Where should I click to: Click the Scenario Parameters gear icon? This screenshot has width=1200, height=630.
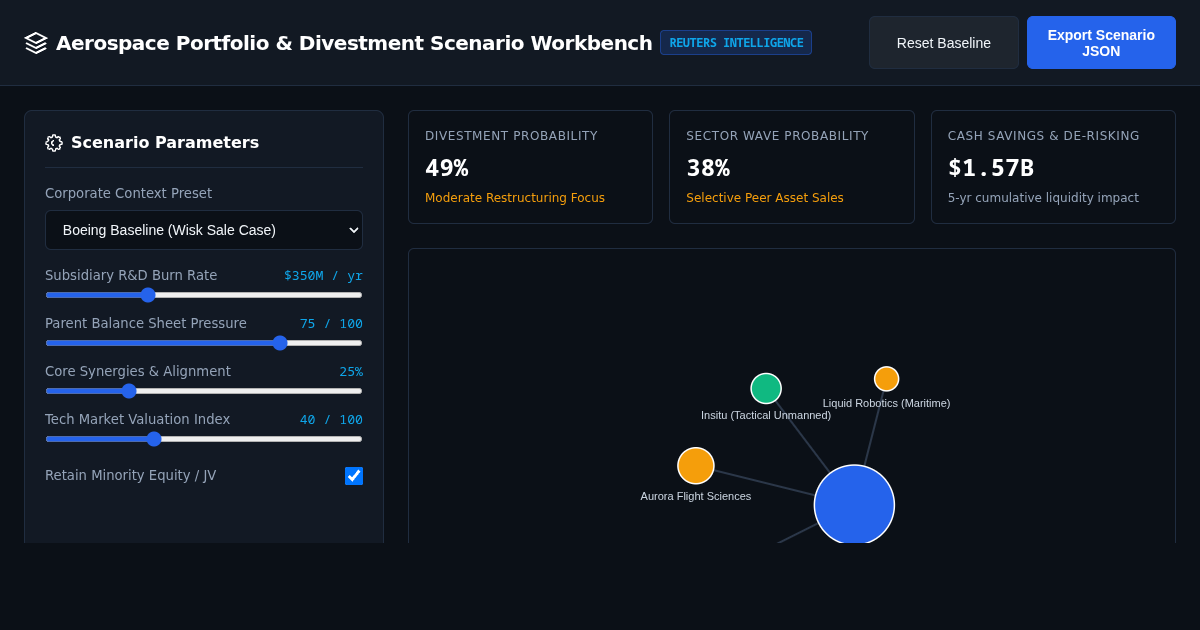54,143
